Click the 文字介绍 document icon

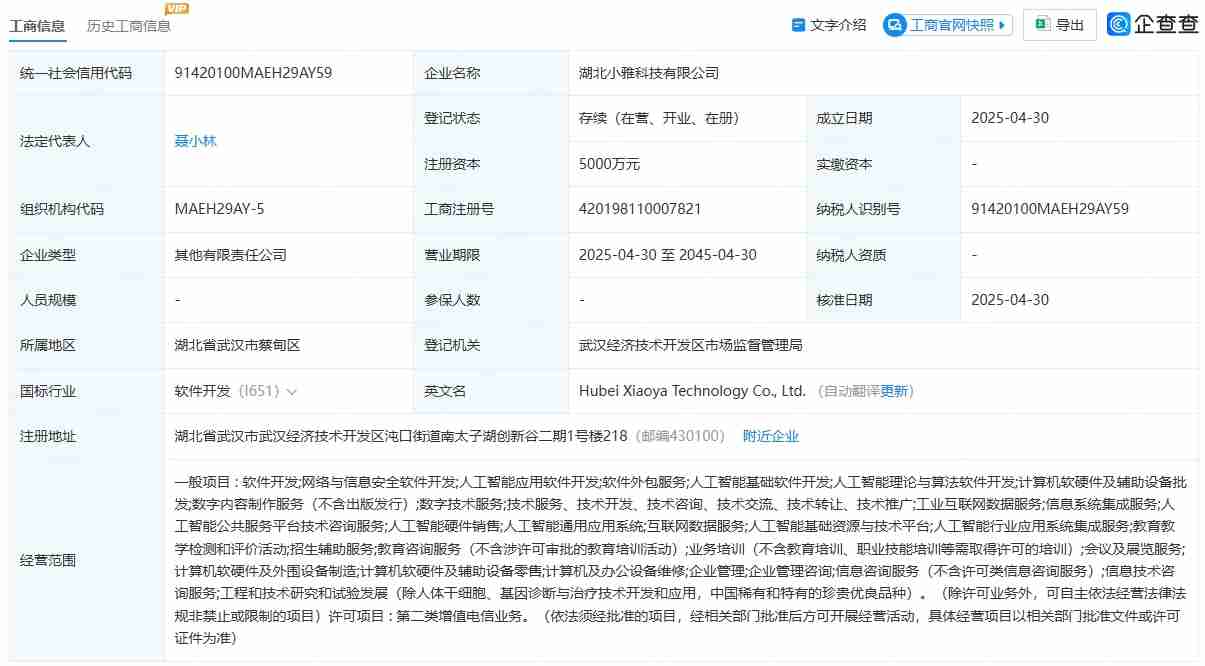798,25
